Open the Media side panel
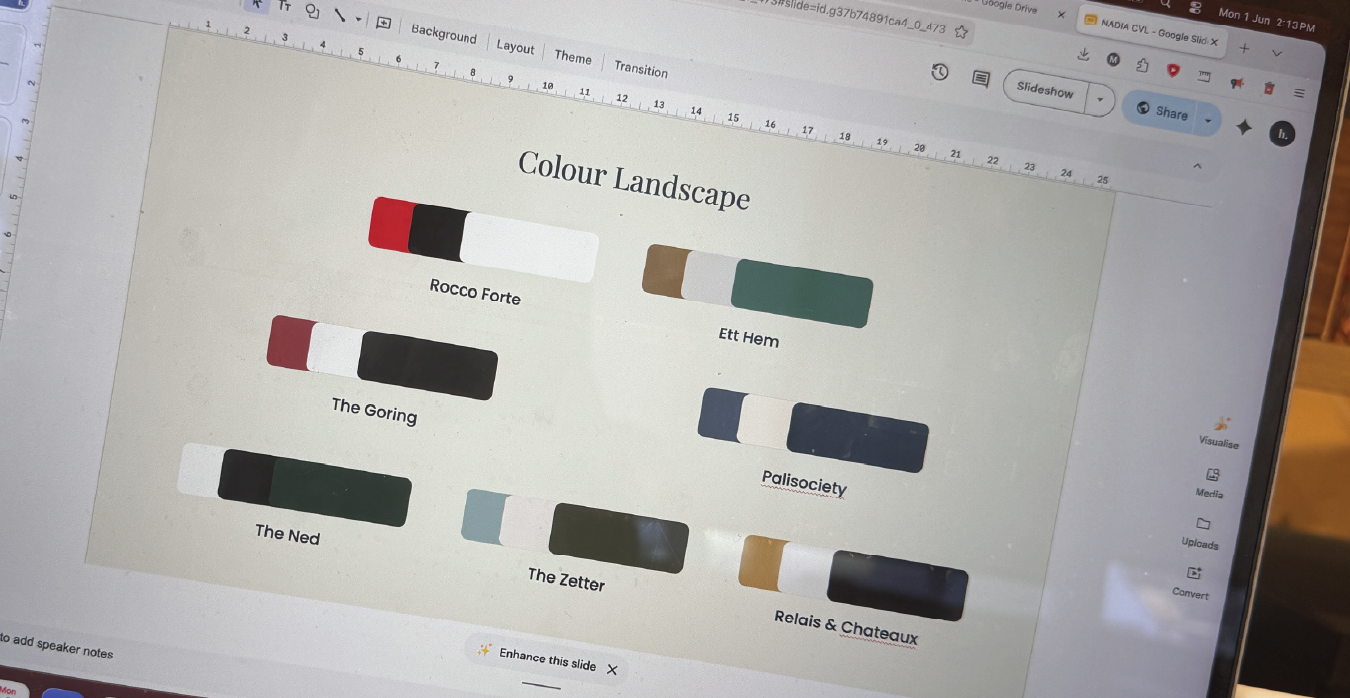Screen dimensions: 1350x698 pos(1210,483)
